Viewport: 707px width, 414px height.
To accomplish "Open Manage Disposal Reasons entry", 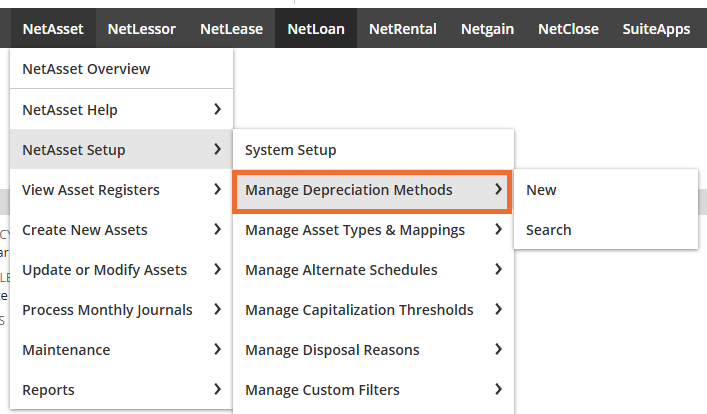I will 373,350.
